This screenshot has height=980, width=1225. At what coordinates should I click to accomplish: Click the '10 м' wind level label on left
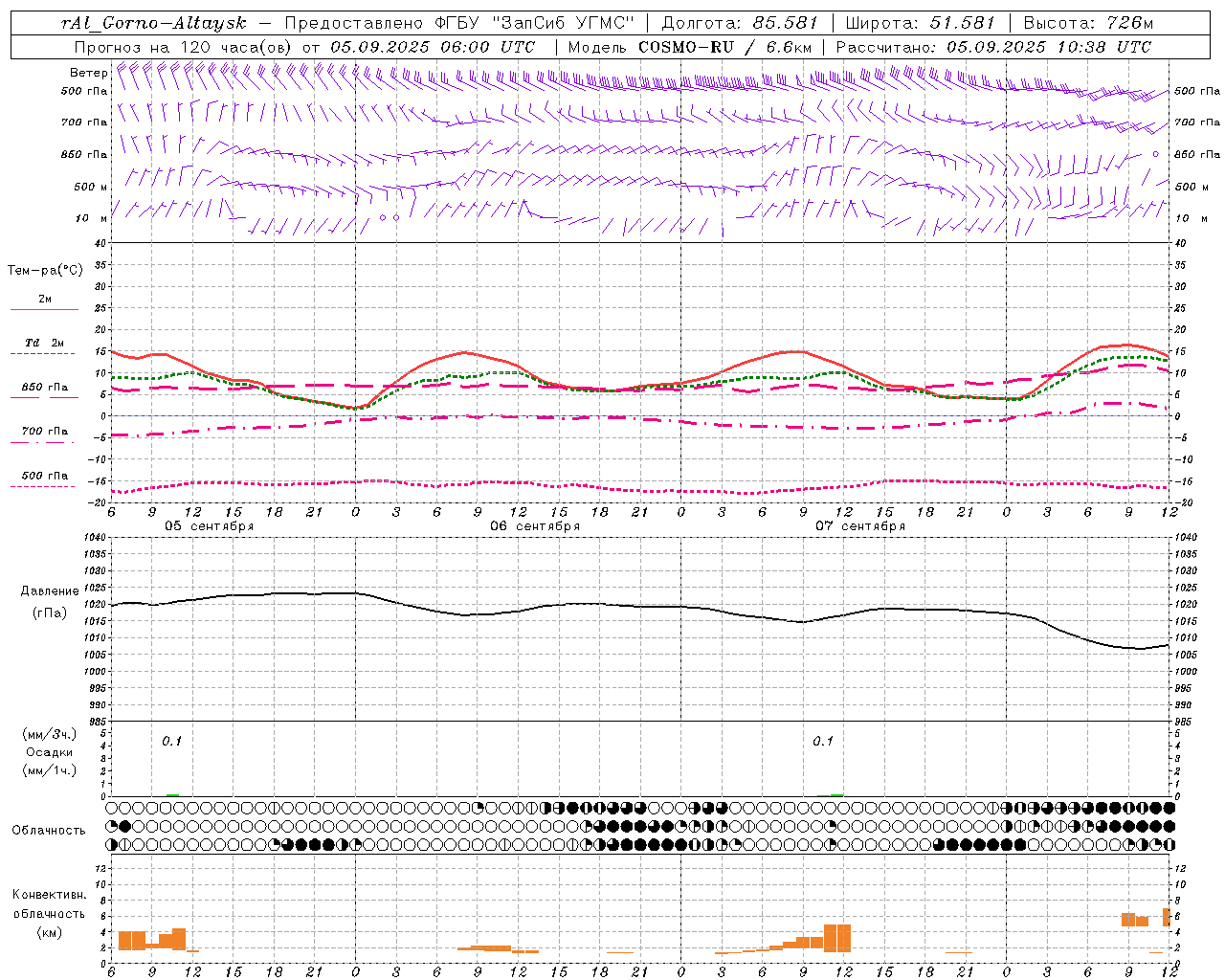click(92, 218)
